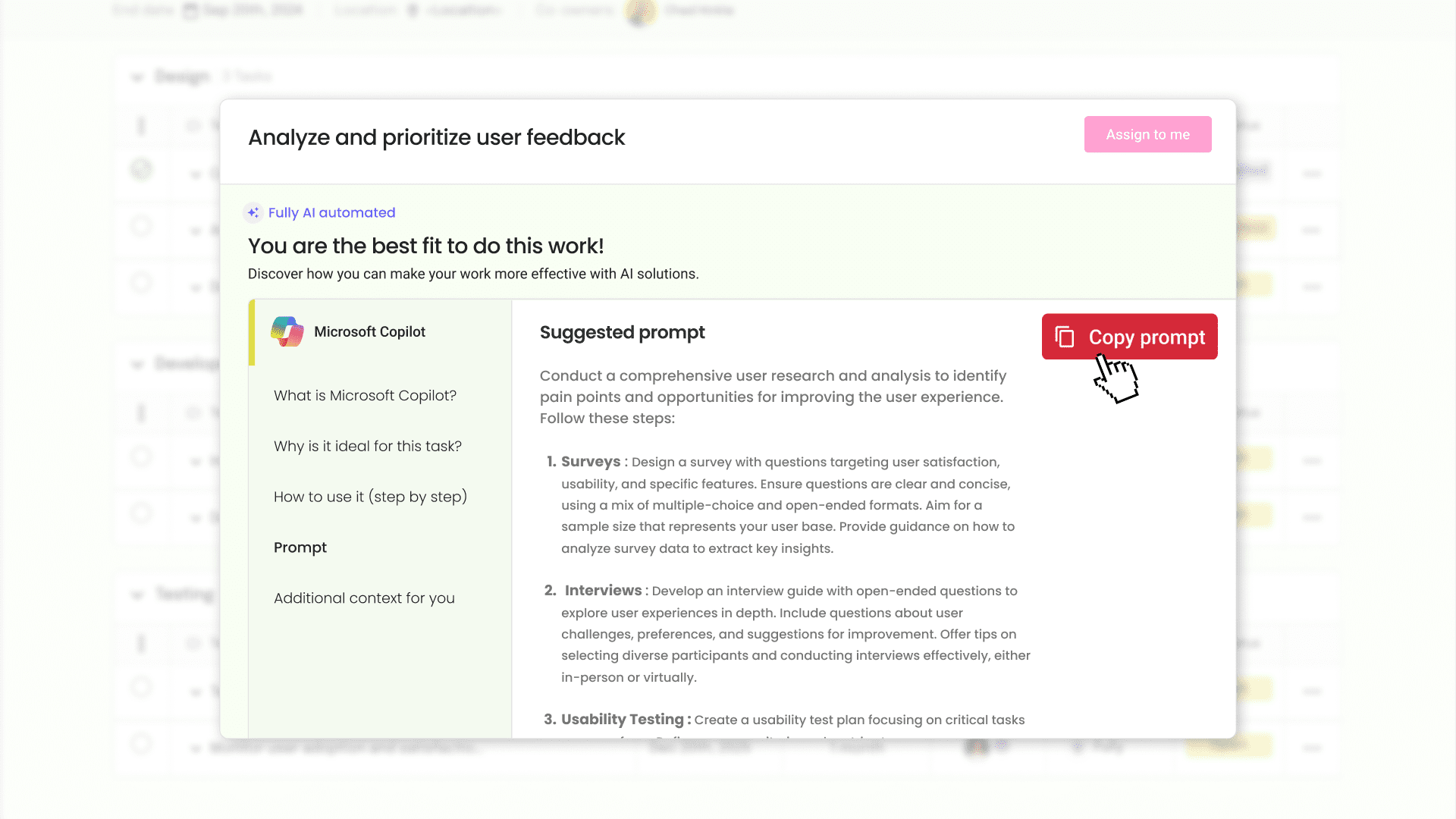Click the Copy prompt button
Viewport: 1456px width, 819px height.
click(x=1129, y=337)
